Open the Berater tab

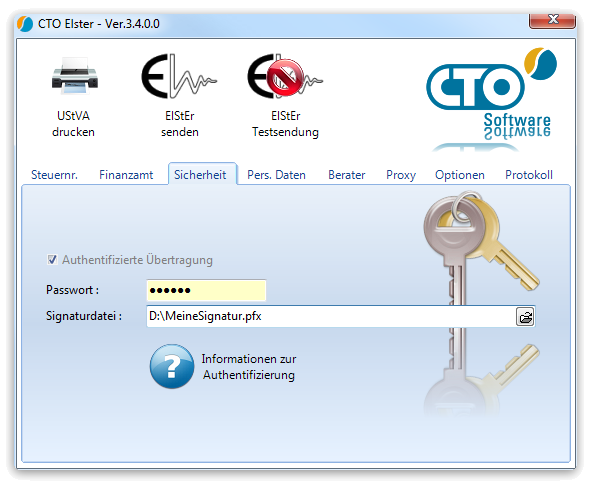coord(347,175)
